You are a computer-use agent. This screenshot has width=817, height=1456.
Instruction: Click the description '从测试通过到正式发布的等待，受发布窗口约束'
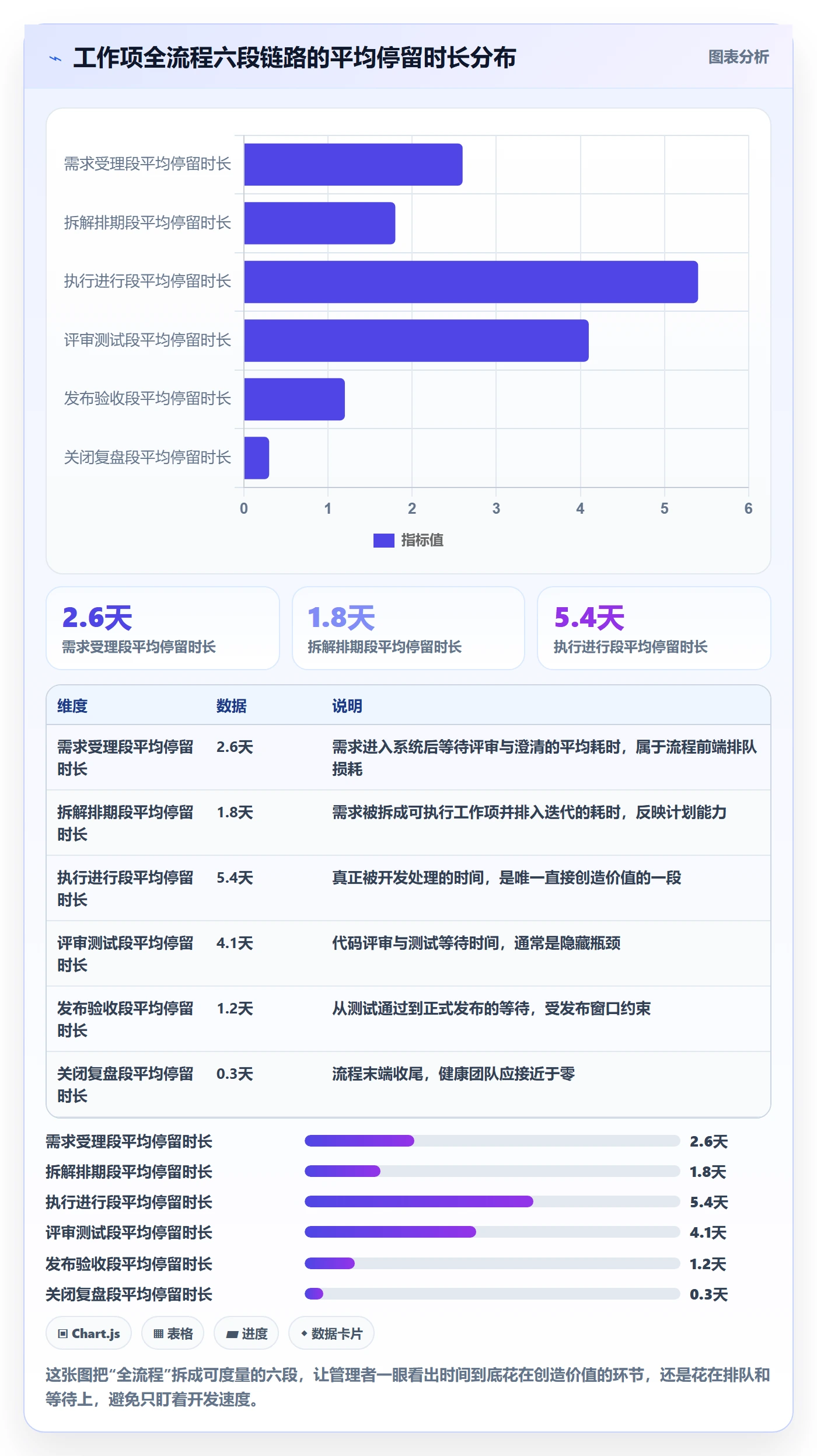pos(491,1008)
